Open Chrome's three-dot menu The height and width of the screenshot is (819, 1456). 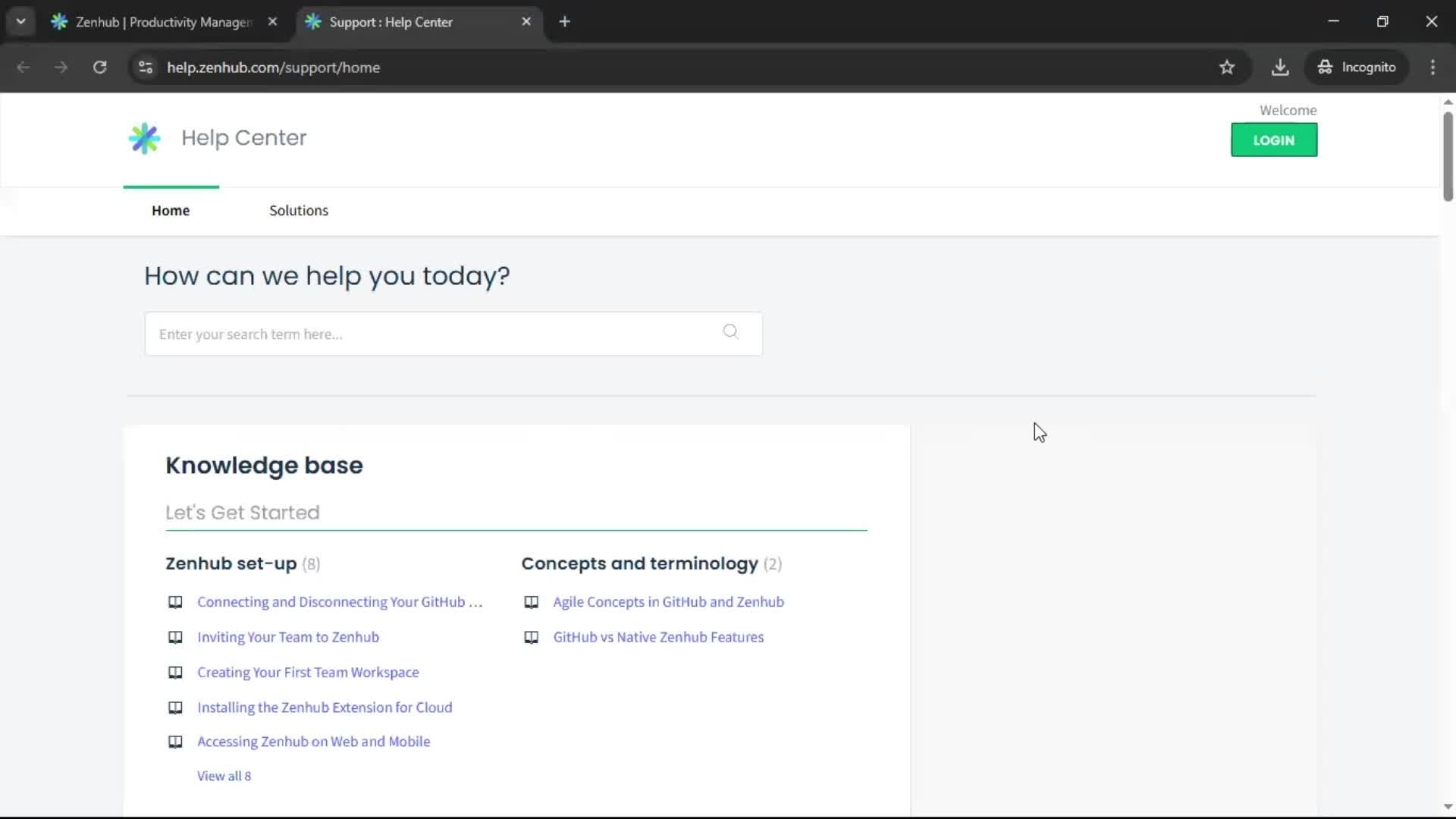tap(1432, 67)
